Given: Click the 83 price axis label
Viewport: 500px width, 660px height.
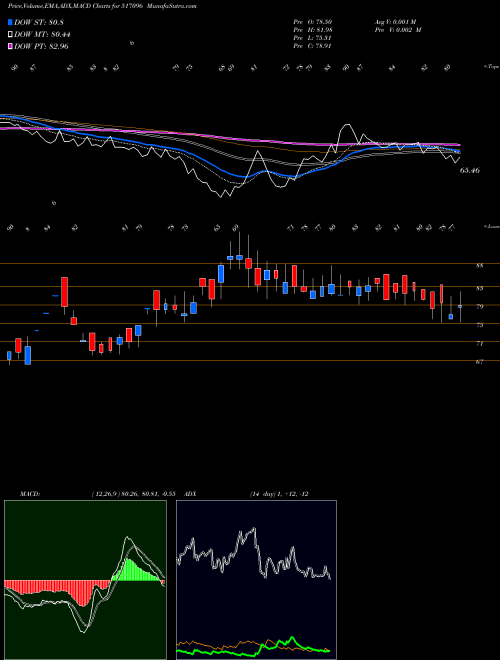Looking at the screenshot, I should (x=480, y=288).
